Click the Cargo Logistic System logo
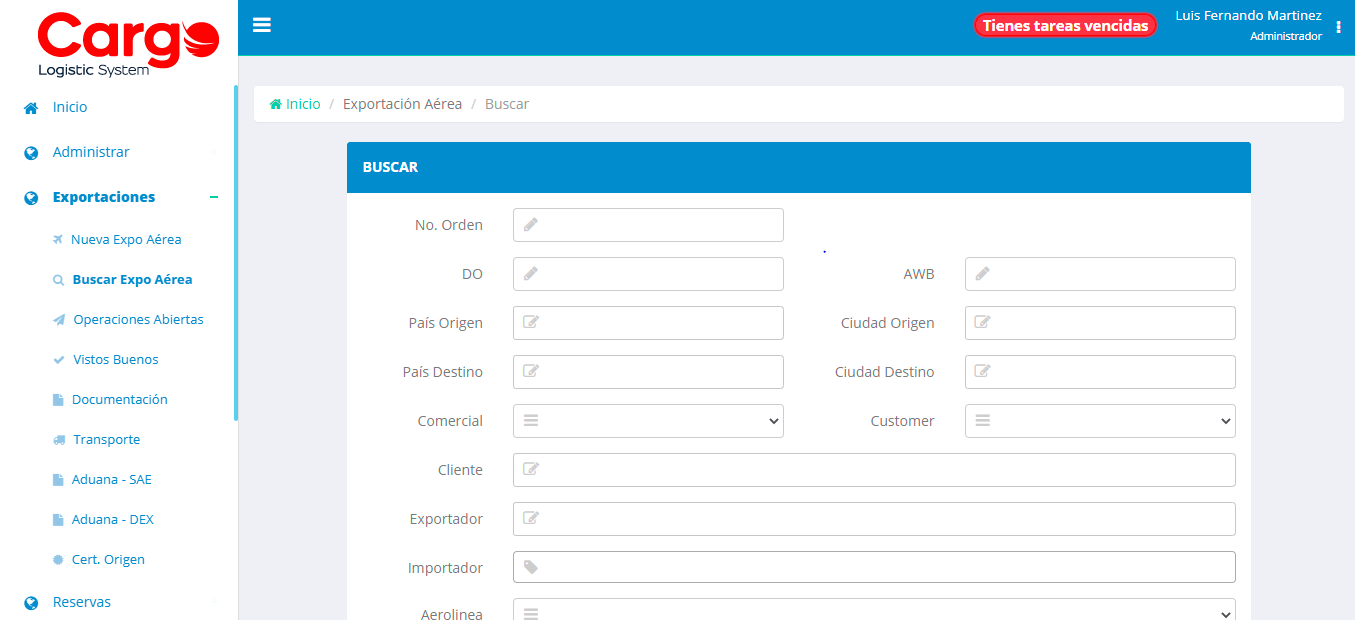 click(x=128, y=42)
